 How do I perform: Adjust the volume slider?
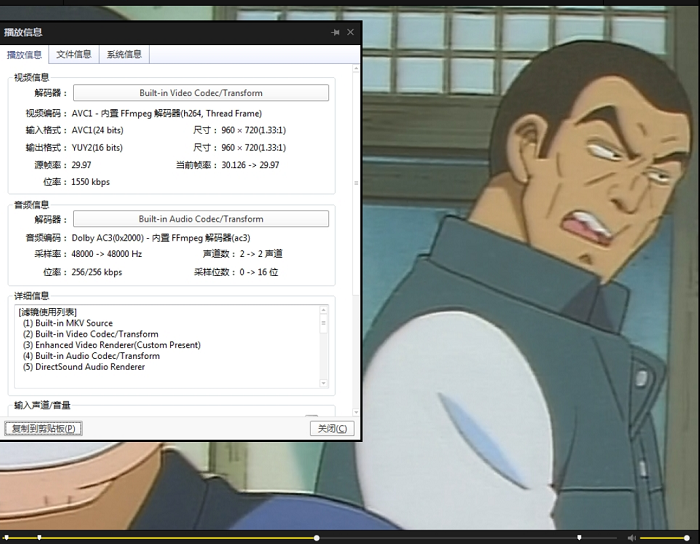pyautogui.click(x=665, y=538)
